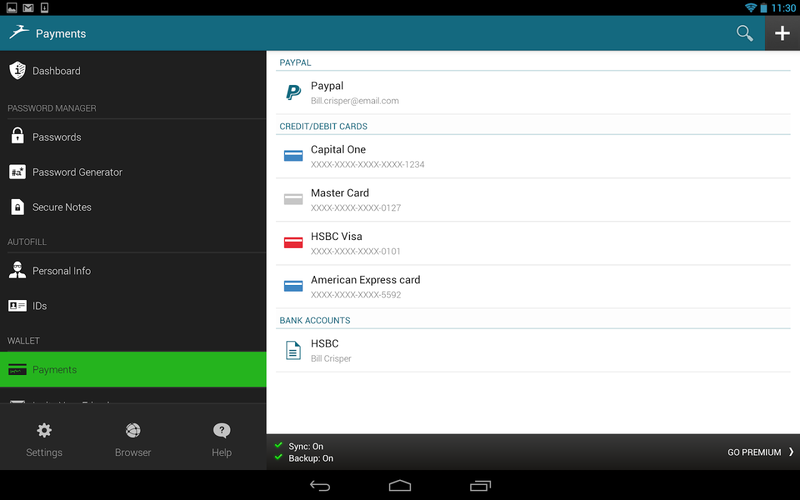Open Settings gear icon
Viewport: 800px width, 500px height.
tap(44, 440)
